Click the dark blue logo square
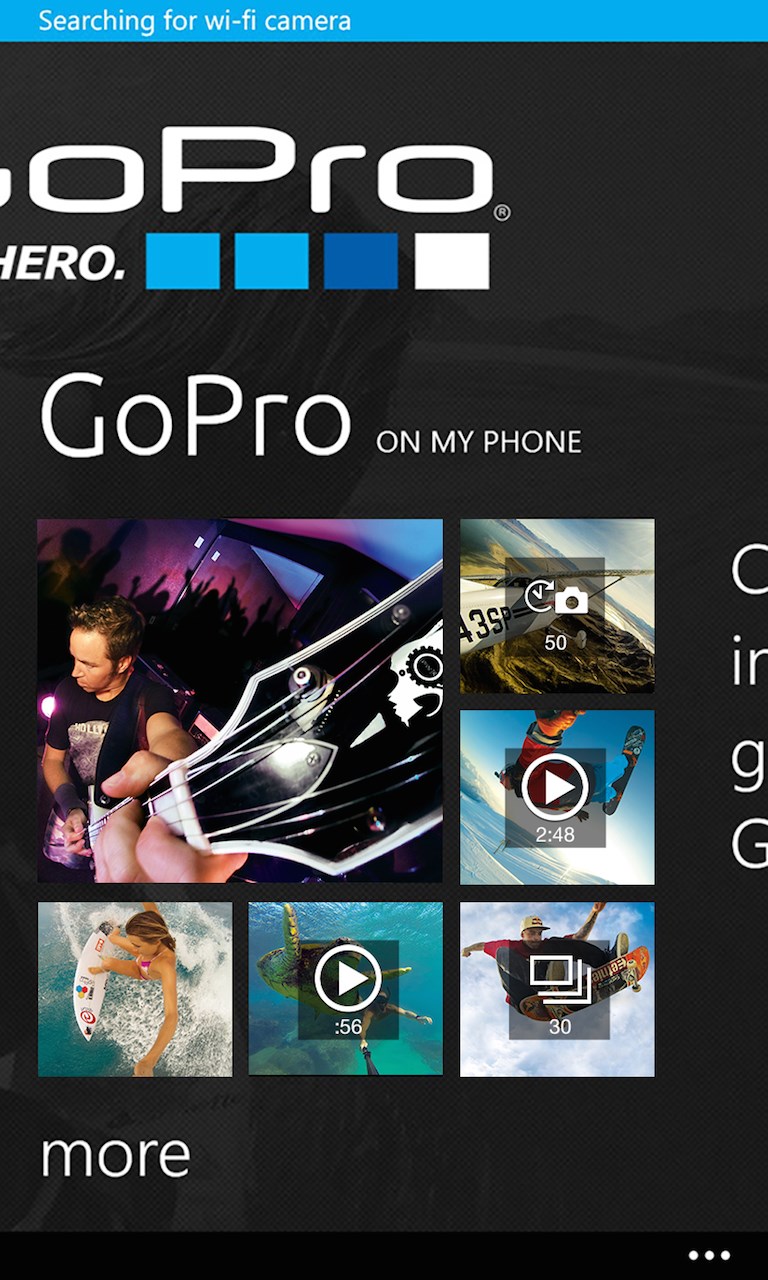Viewport: 768px width, 1280px height. pos(361,261)
